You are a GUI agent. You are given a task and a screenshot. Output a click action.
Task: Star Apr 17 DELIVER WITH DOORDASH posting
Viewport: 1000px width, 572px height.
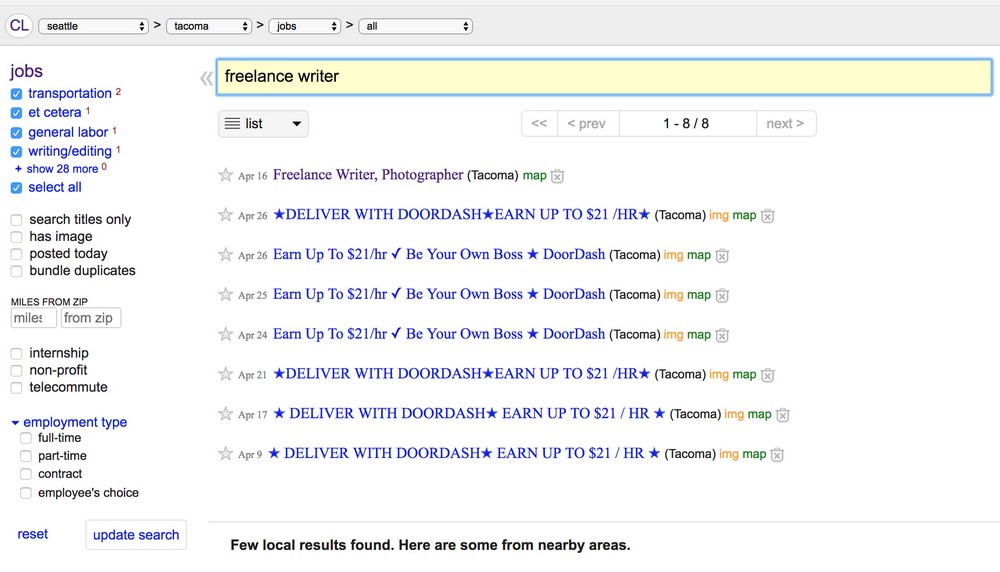225,414
